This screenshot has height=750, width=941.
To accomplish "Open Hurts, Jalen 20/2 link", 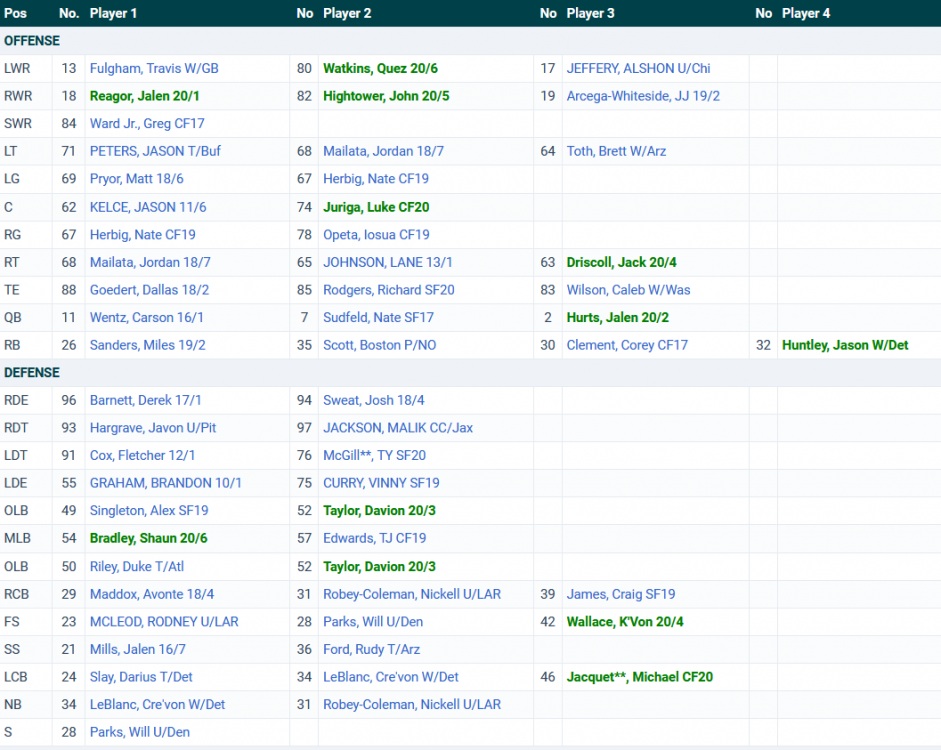I will pos(618,317).
